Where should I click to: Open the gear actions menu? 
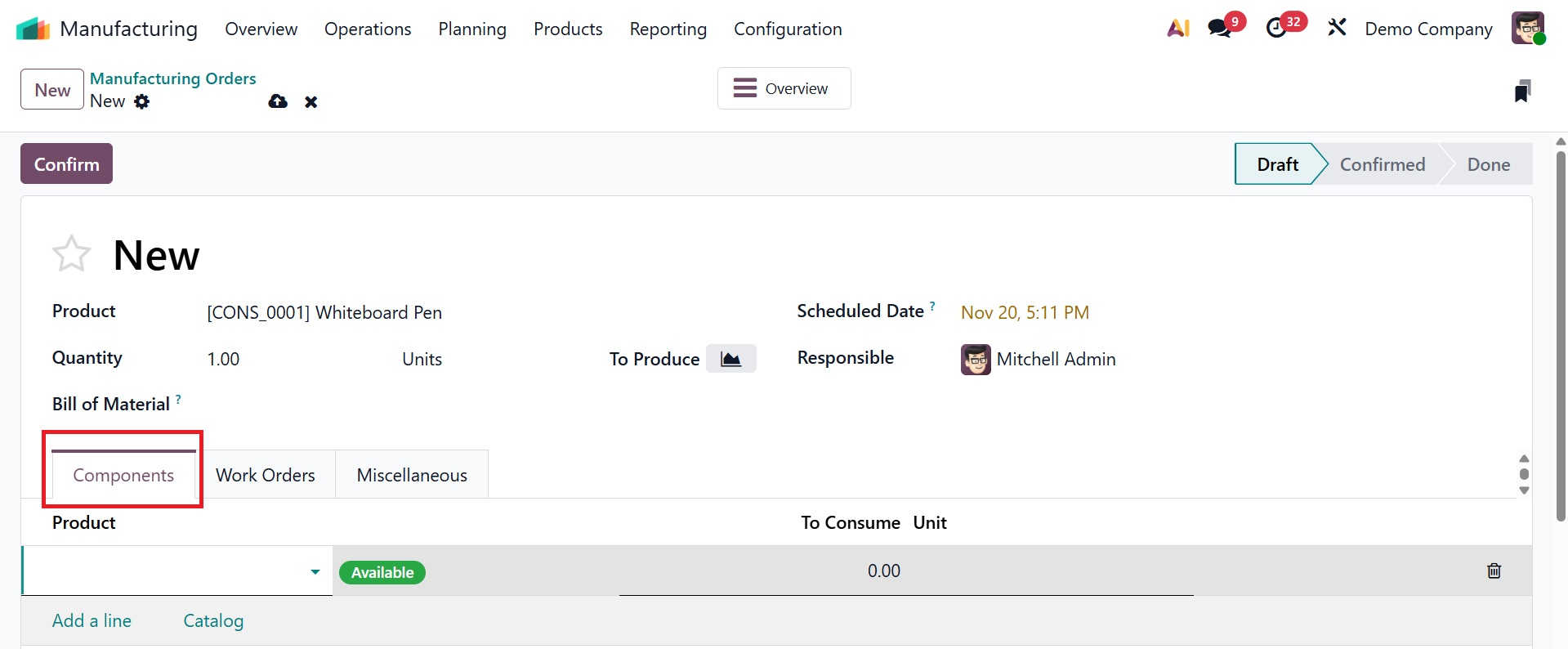pyautogui.click(x=142, y=101)
